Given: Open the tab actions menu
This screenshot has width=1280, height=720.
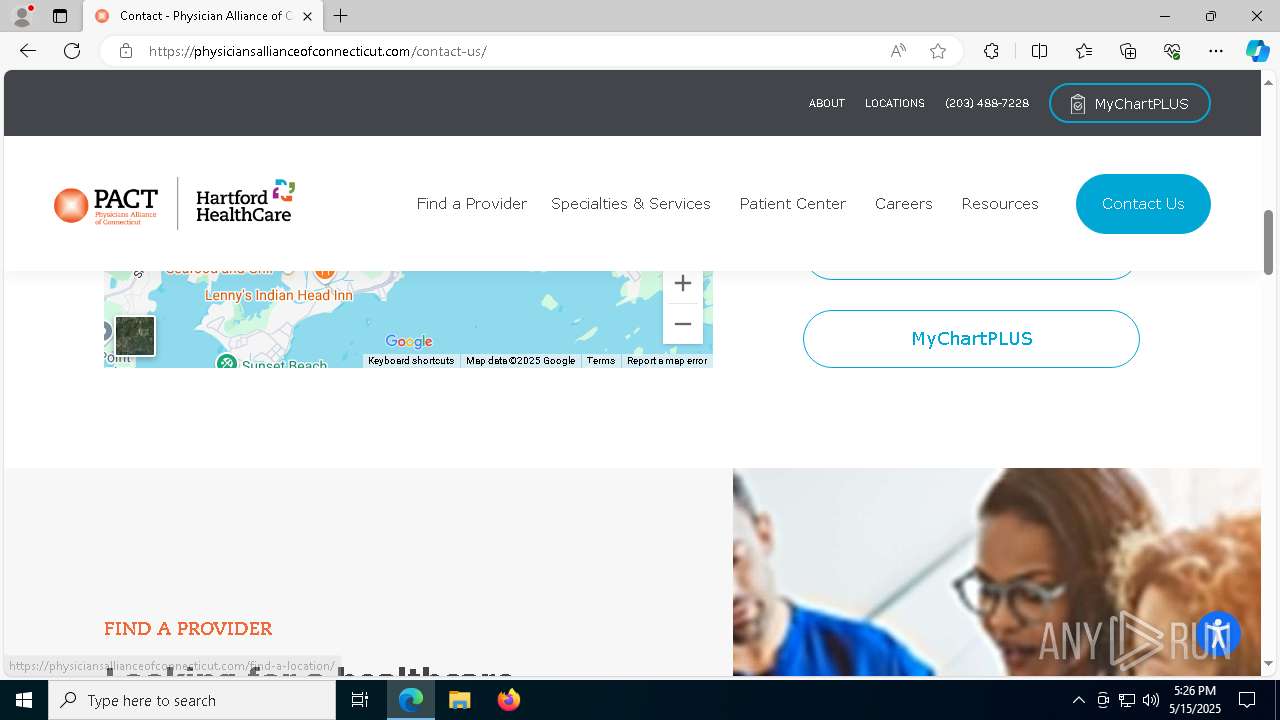Looking at the screenshot, I should (x=60, y=16).
